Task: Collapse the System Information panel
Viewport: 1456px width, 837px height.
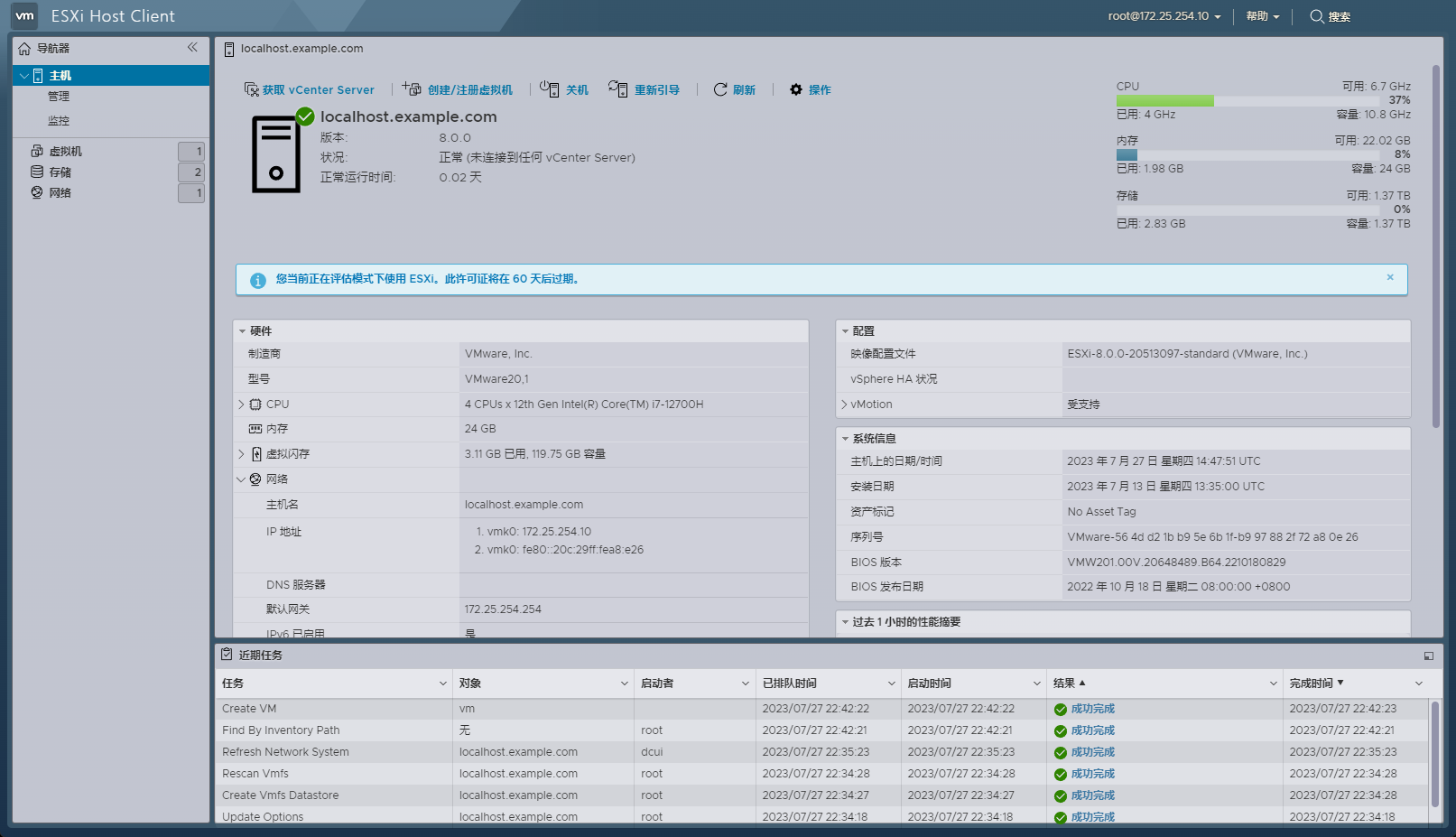Action: pyautogui.click(x=845, y=439)
